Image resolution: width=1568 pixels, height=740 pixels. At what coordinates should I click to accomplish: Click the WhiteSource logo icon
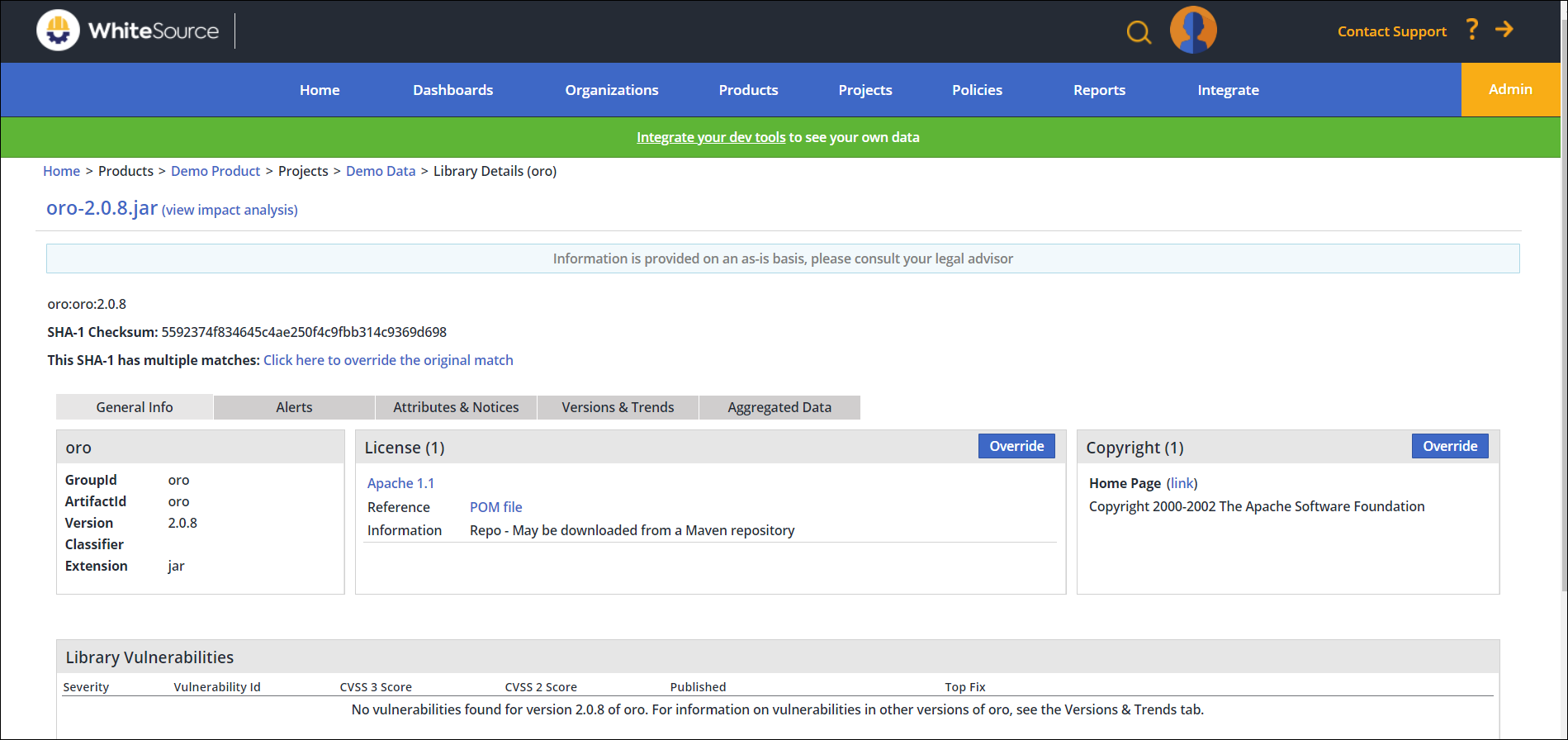pos(58,31)
